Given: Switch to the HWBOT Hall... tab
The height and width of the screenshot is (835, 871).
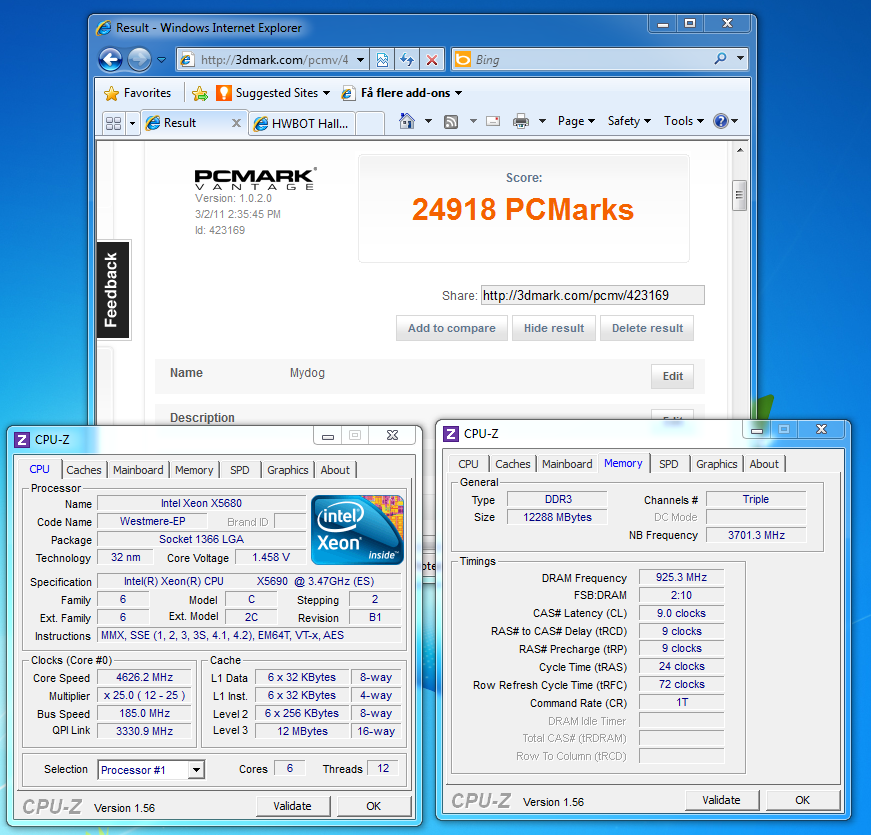Looking at the screenshot, I should pos(302,123).
